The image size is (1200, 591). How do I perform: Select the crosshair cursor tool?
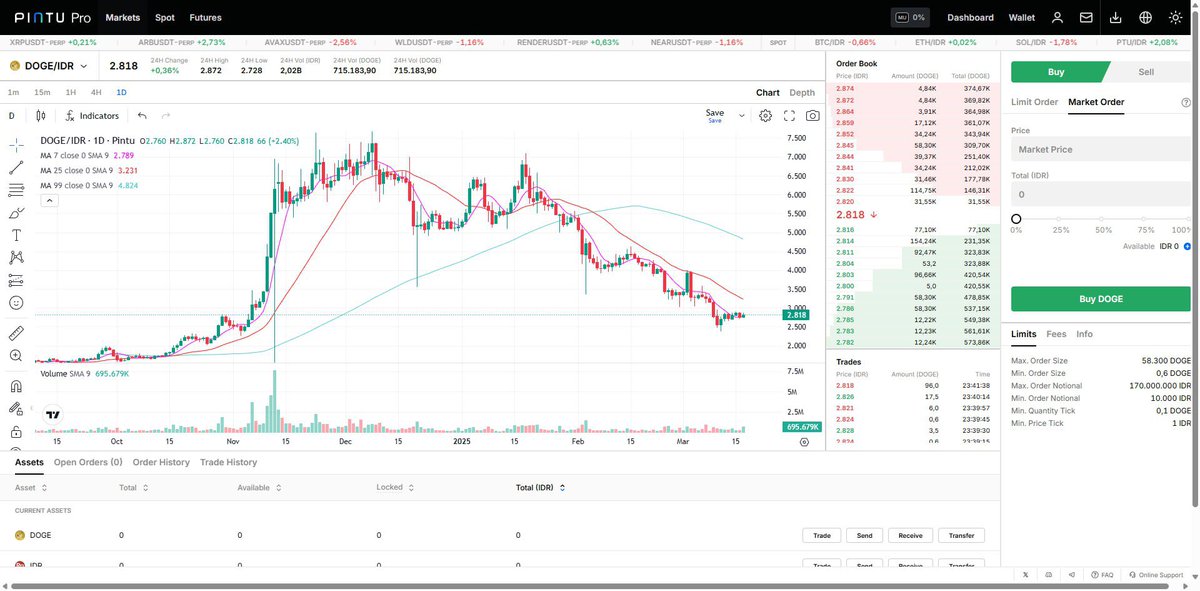click(16, 145)
